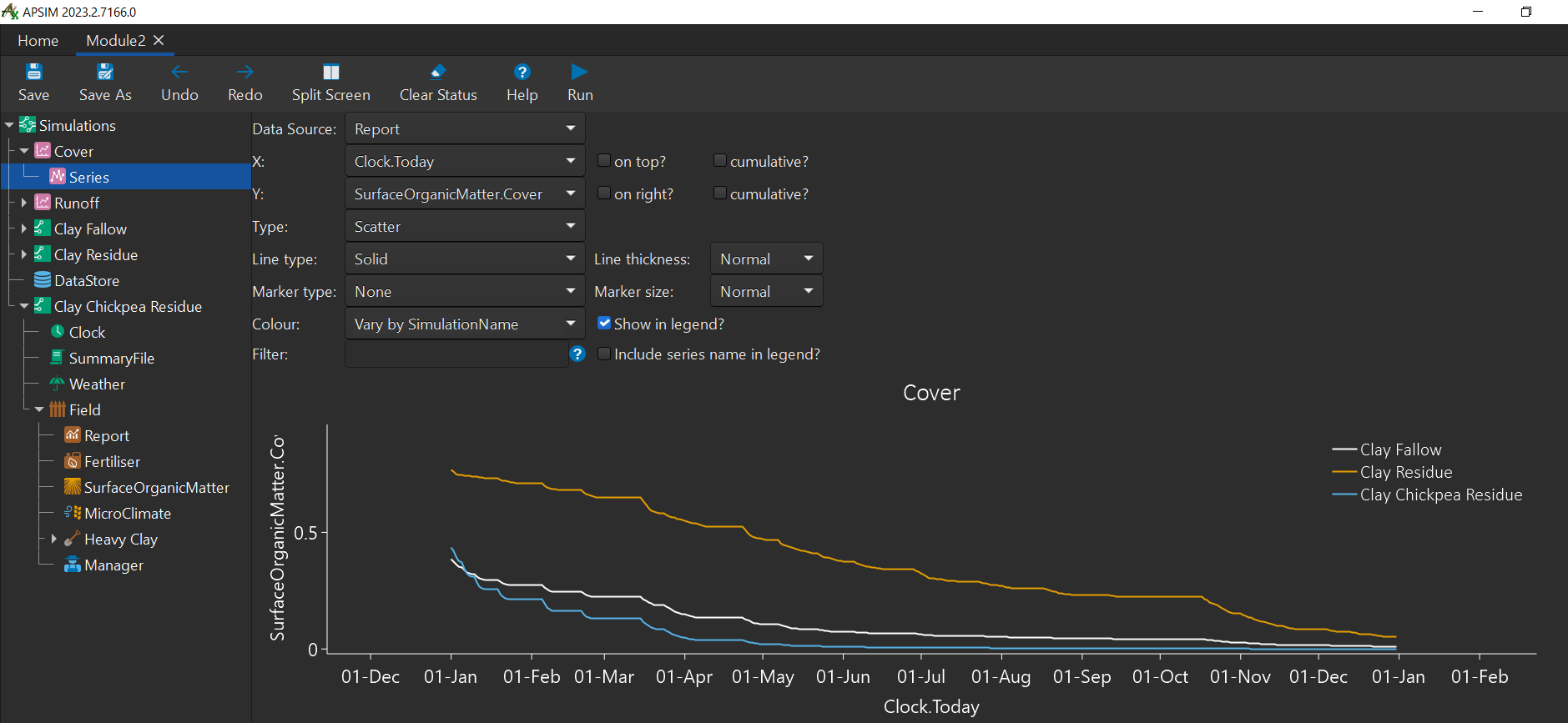This screenshot has height=723, width=1568.
Task: Click the Clay Chickpea Residue legend entry
Action: [x=1427, y=495]
